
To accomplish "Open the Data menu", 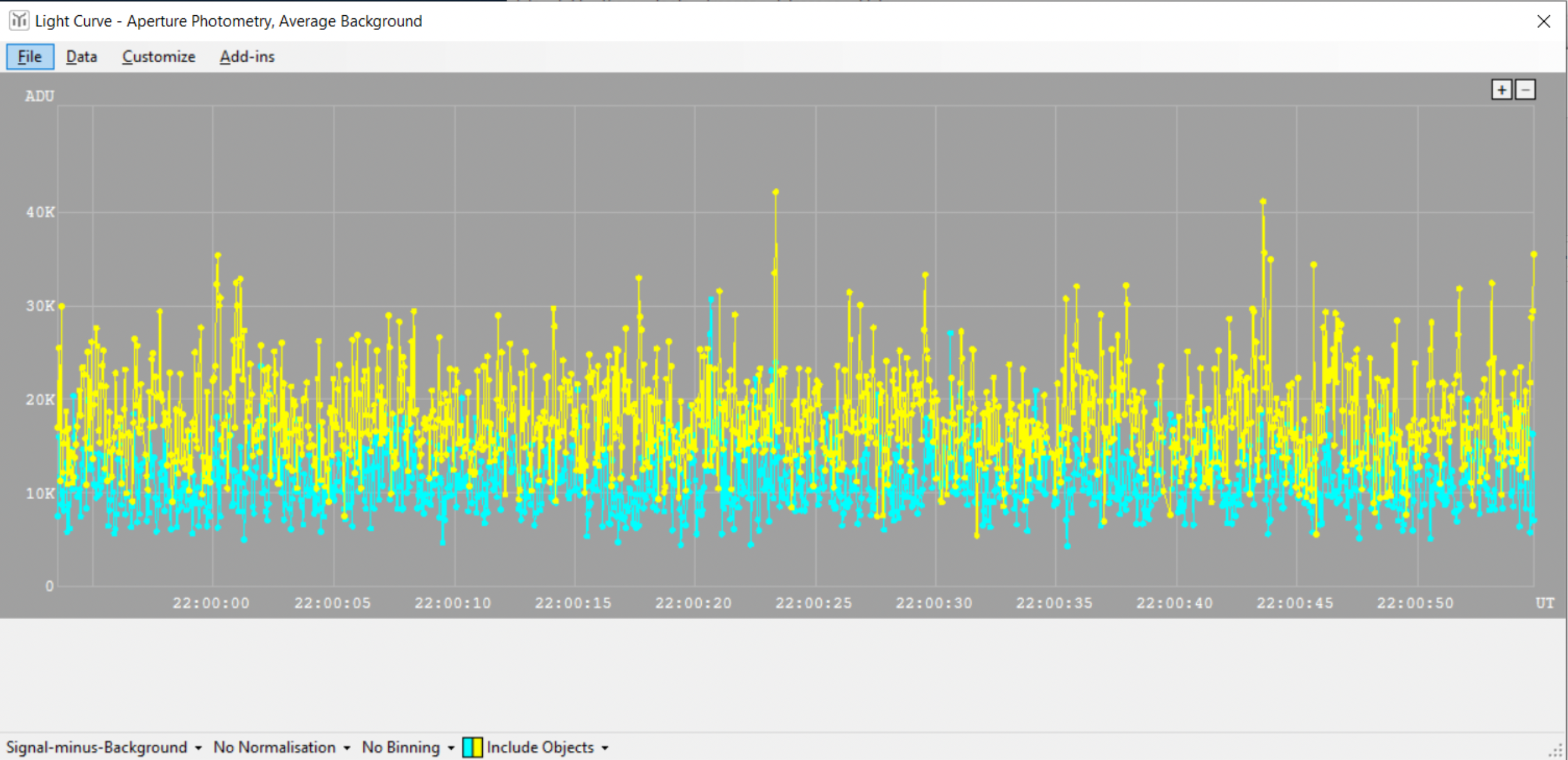I will click(81, 57).
